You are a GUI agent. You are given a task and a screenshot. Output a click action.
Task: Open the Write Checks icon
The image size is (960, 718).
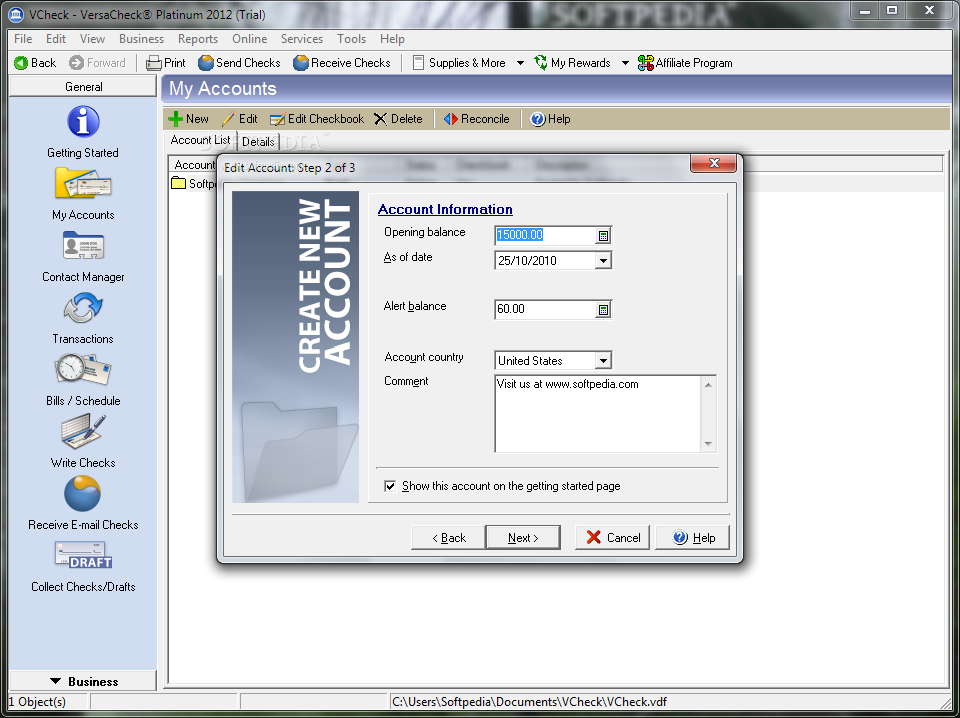pyautogui.click(x=83, y=432)
